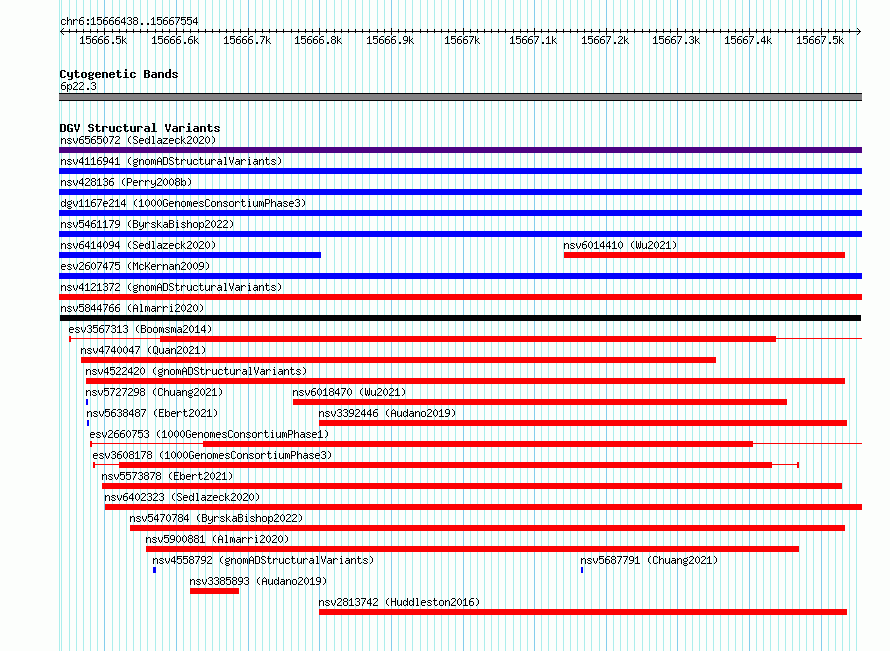Click the 15667.2k ruler position
890x651 pixels.
(605, 40)
